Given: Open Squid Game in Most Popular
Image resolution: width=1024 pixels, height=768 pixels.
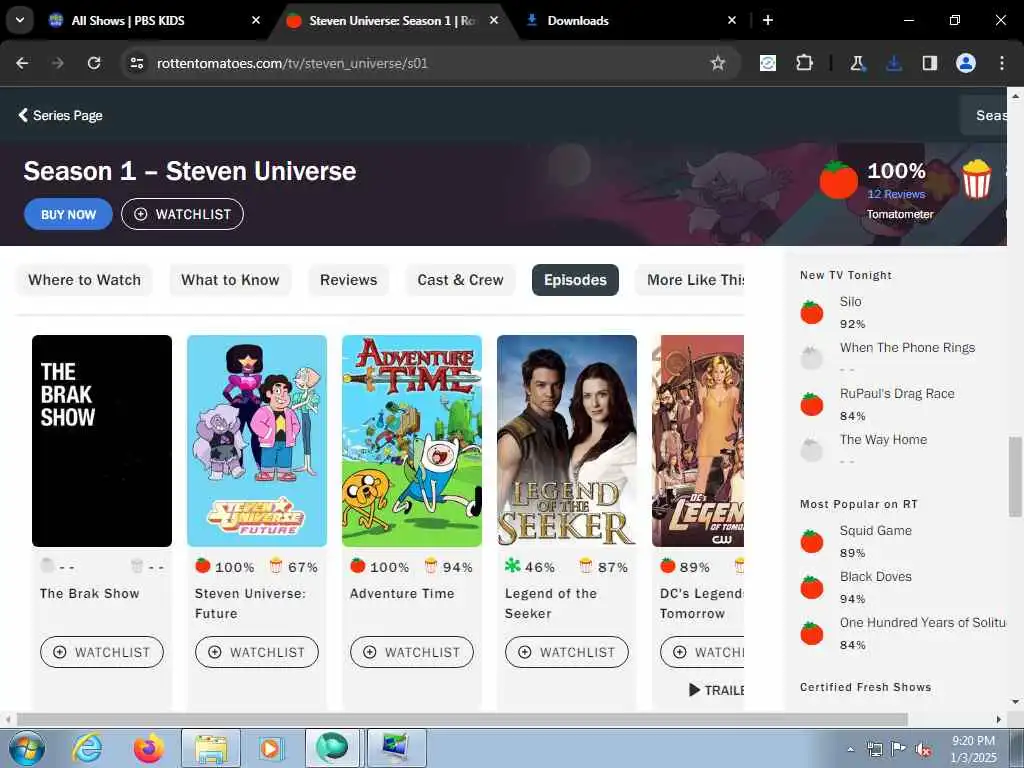Looking at the screenshot, I should (875, 531).
